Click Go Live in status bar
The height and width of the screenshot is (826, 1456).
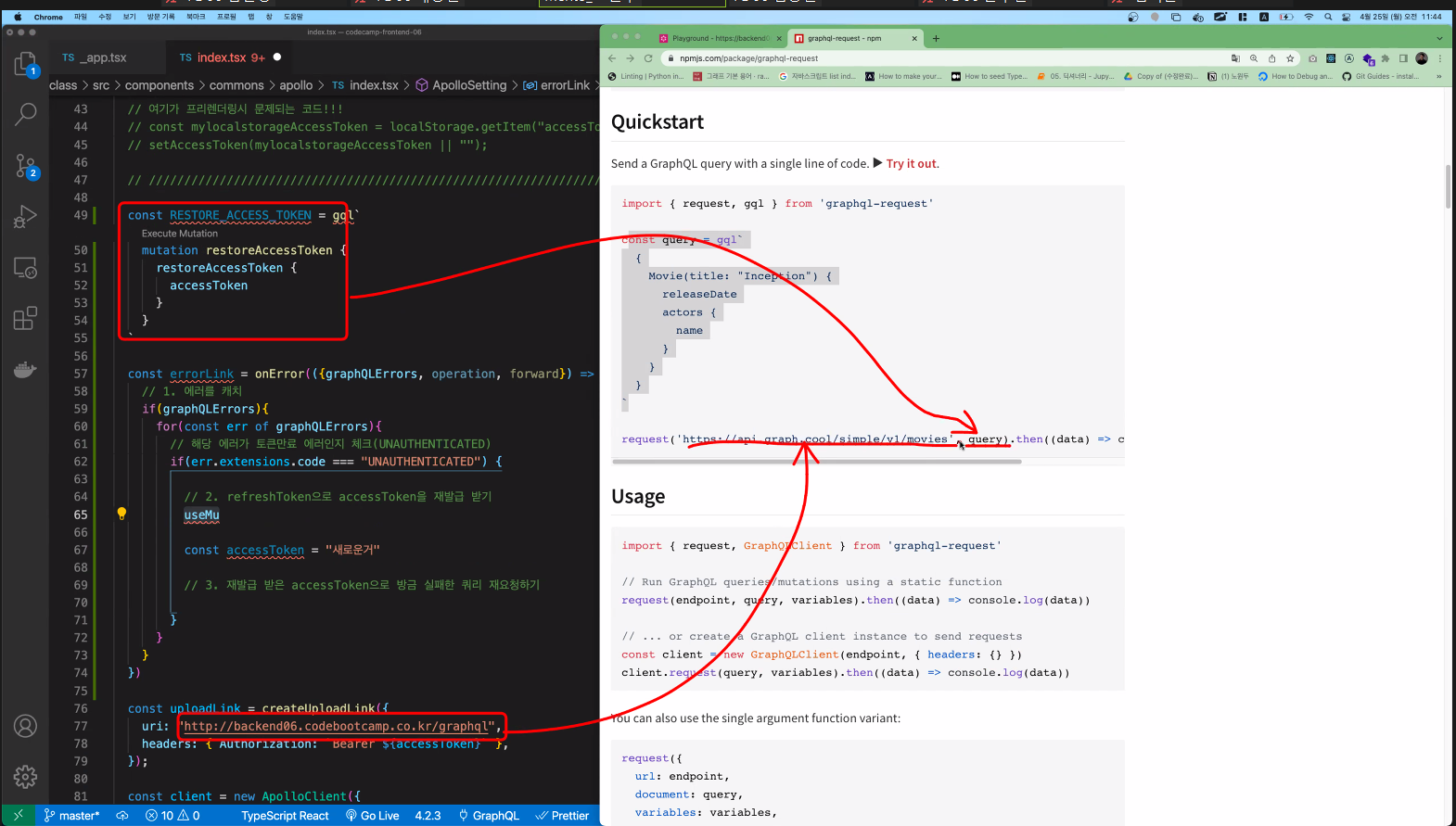[372, 816]
